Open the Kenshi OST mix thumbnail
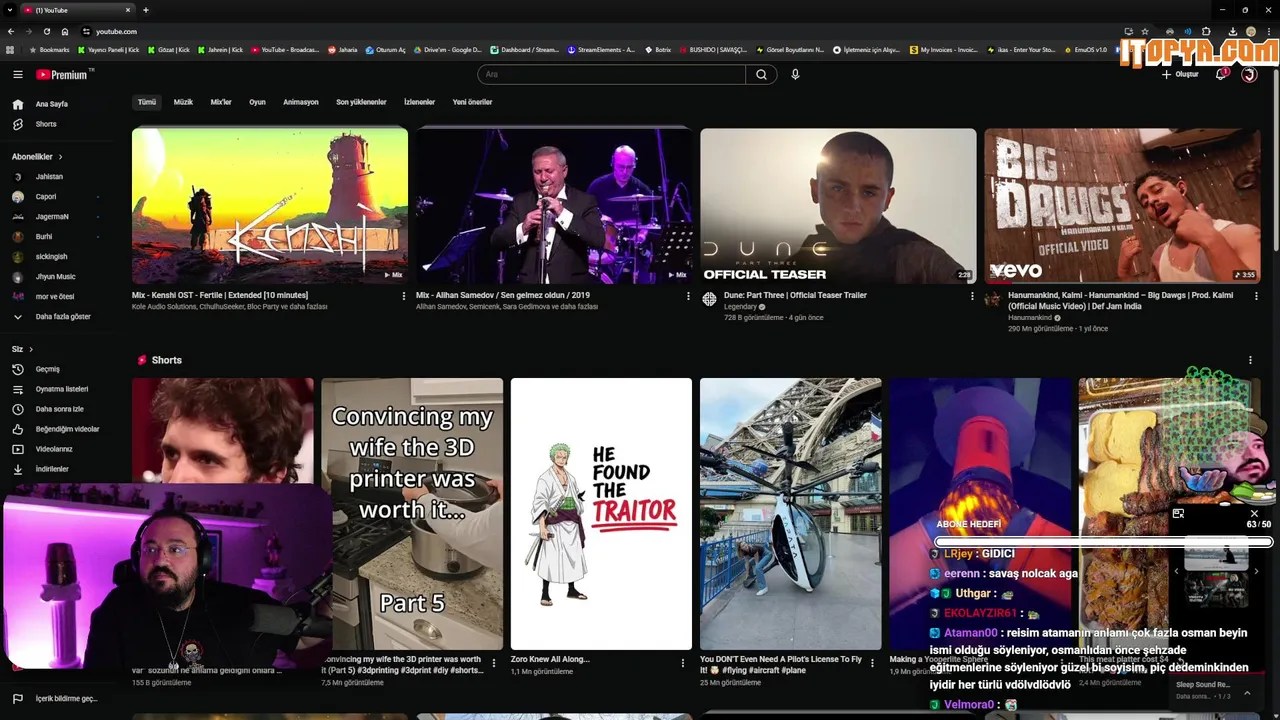Screen dimensions: 1280x720 tap(270, 206)
